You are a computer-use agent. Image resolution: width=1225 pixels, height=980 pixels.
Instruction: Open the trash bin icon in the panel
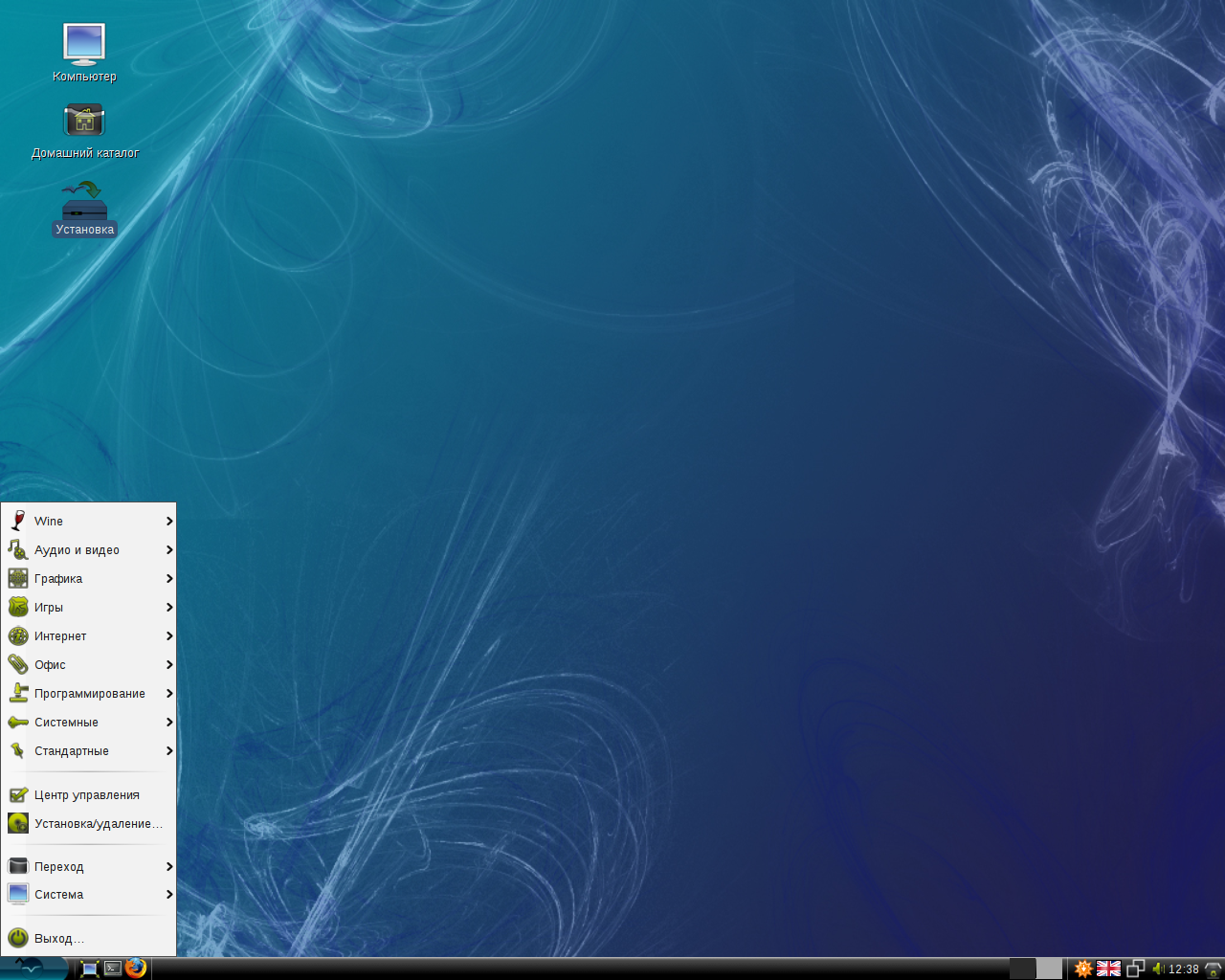point(1214,969)
